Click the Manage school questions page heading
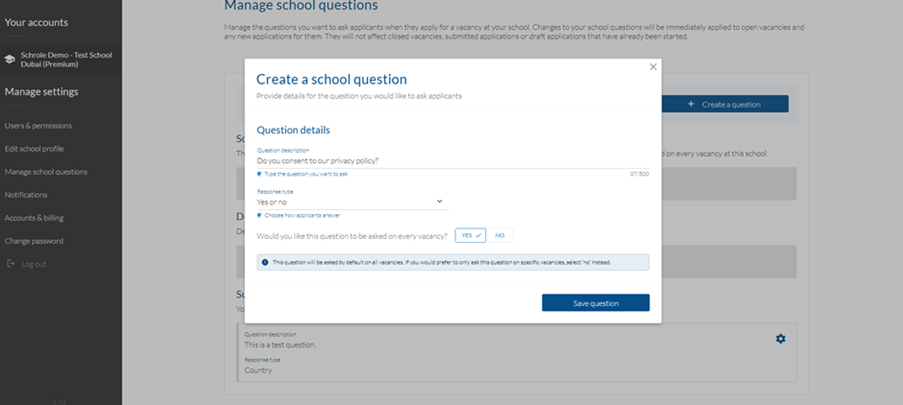 coord(301,6)
